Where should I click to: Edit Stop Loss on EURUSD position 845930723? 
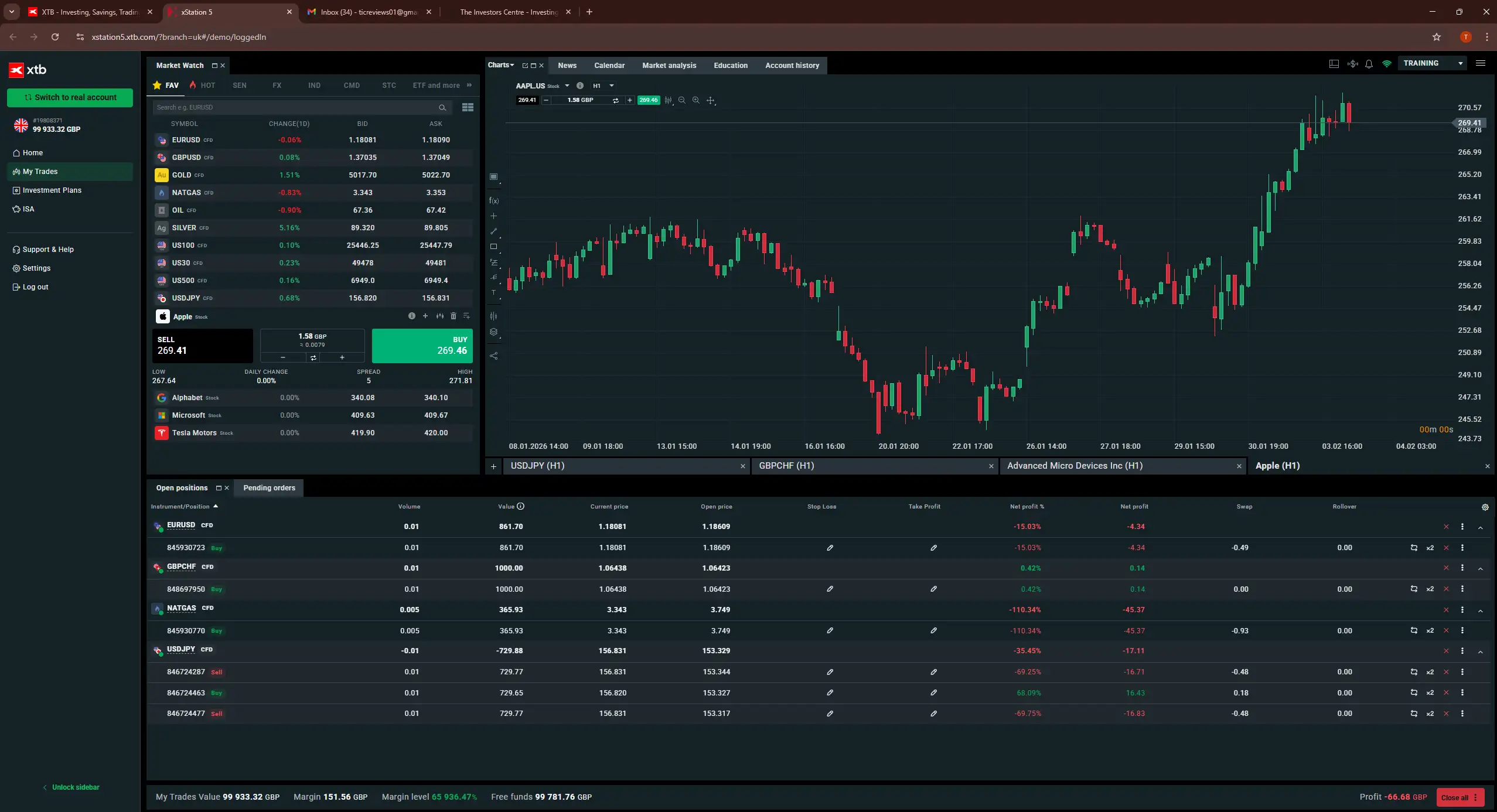pyautogui.click(x=830, y=548)
